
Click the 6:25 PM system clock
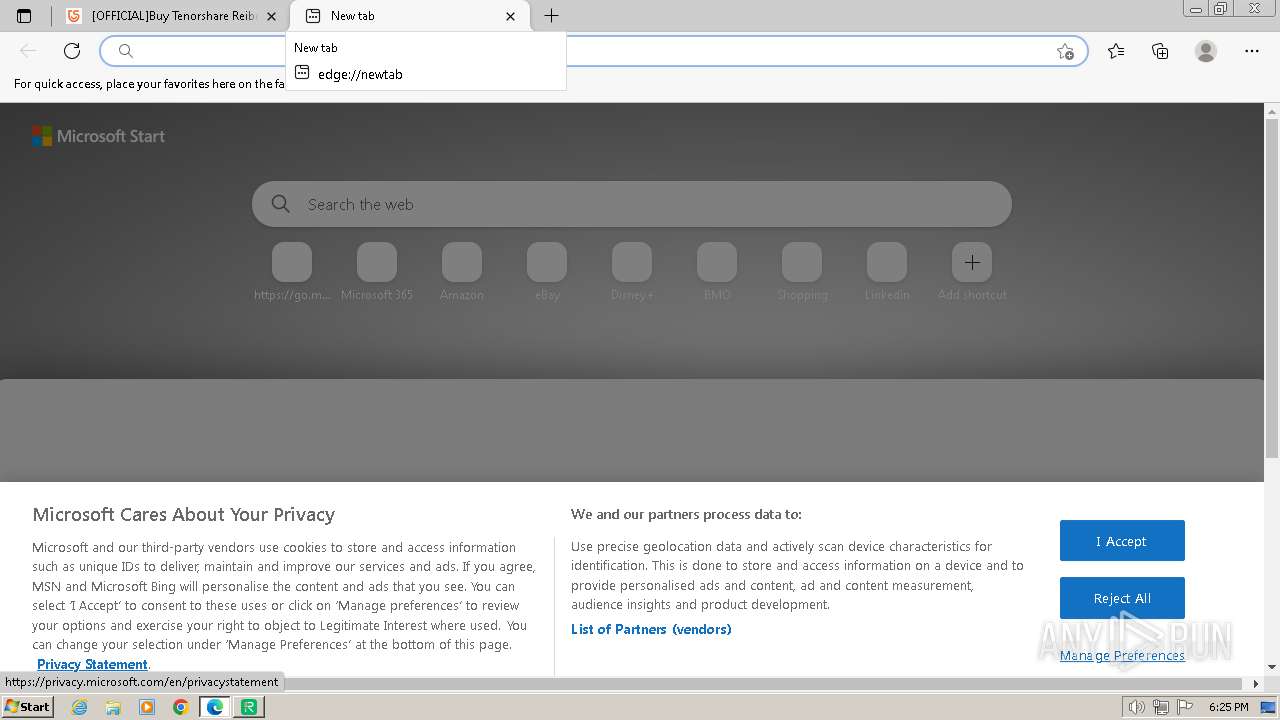point(1229,707)
